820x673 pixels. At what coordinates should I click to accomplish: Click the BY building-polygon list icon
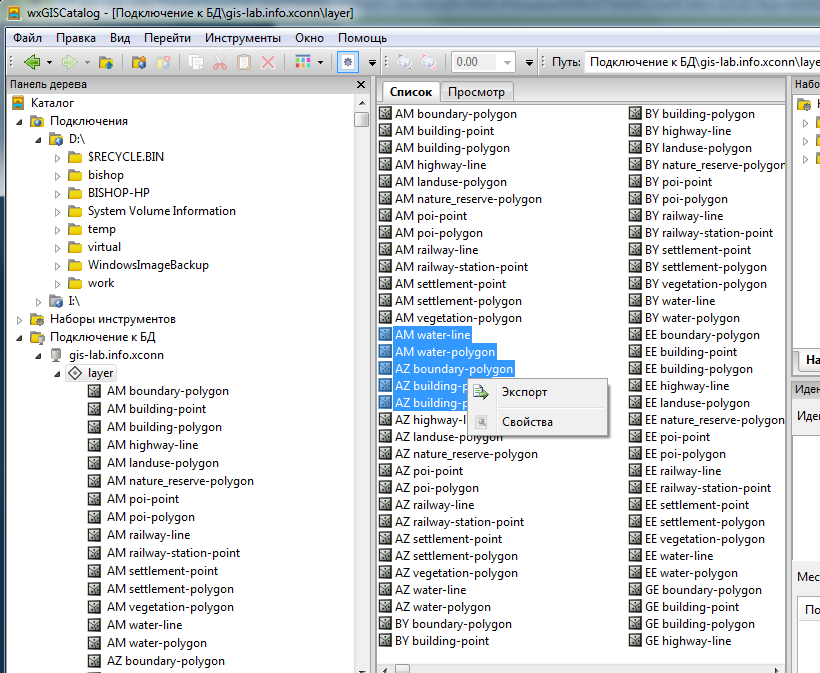(635, 113)
